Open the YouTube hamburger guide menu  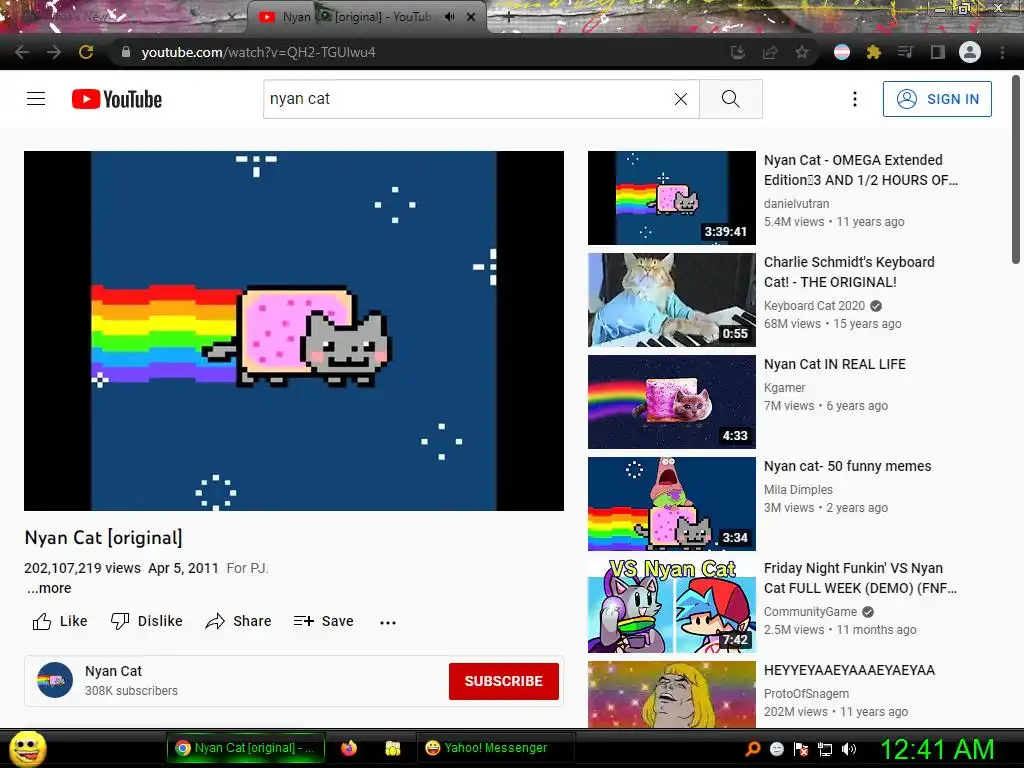pyautogui.click(x=36, y=99)
